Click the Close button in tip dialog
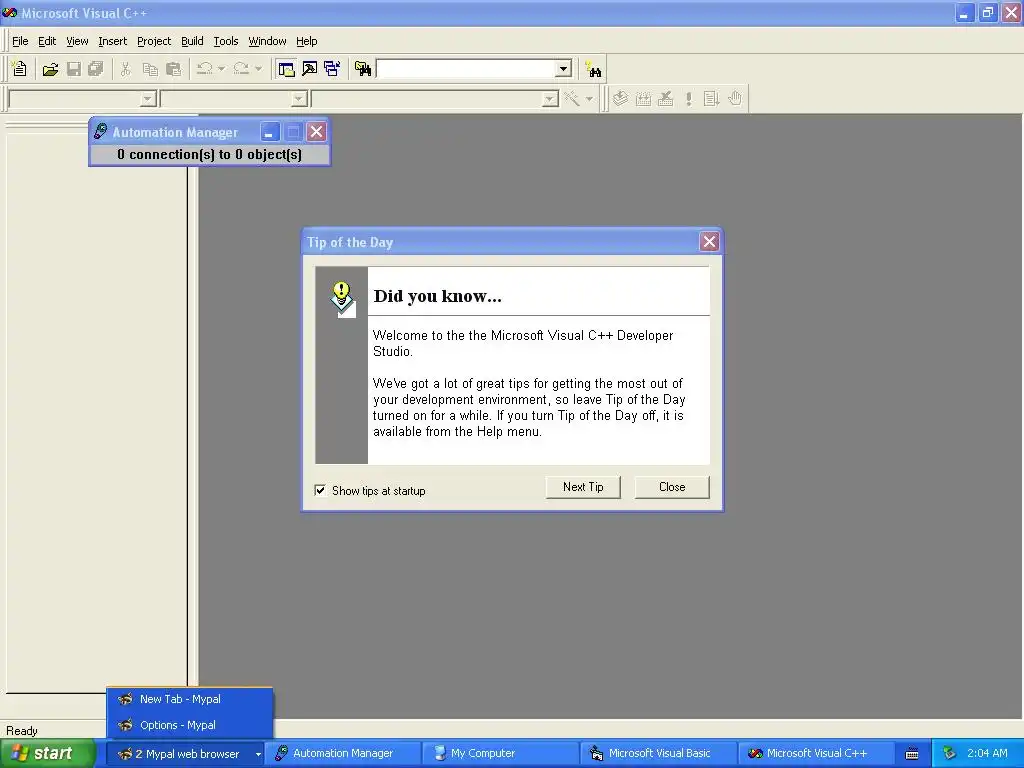 672,487
